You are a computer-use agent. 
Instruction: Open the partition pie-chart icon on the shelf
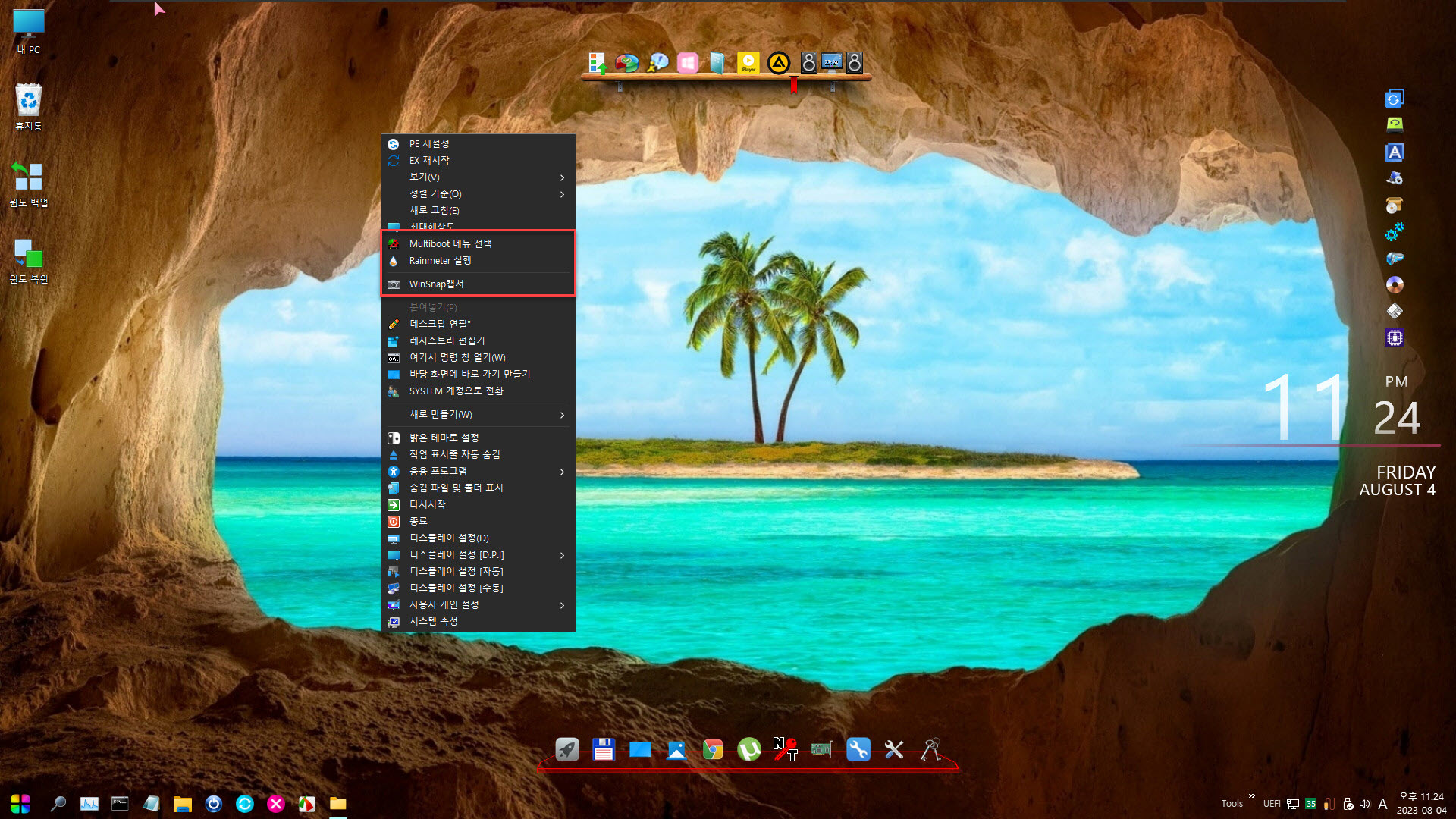627,63
